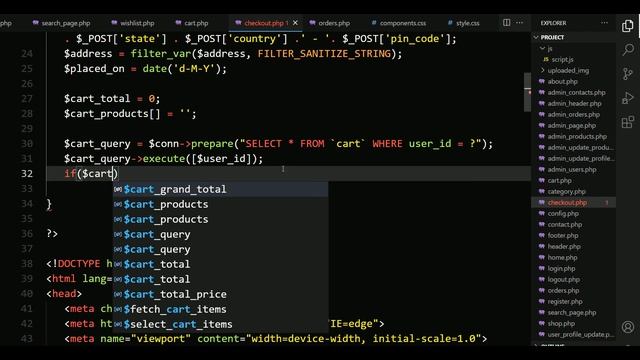
Task: Switch to the cart.php tab
Action: [192, 23]
